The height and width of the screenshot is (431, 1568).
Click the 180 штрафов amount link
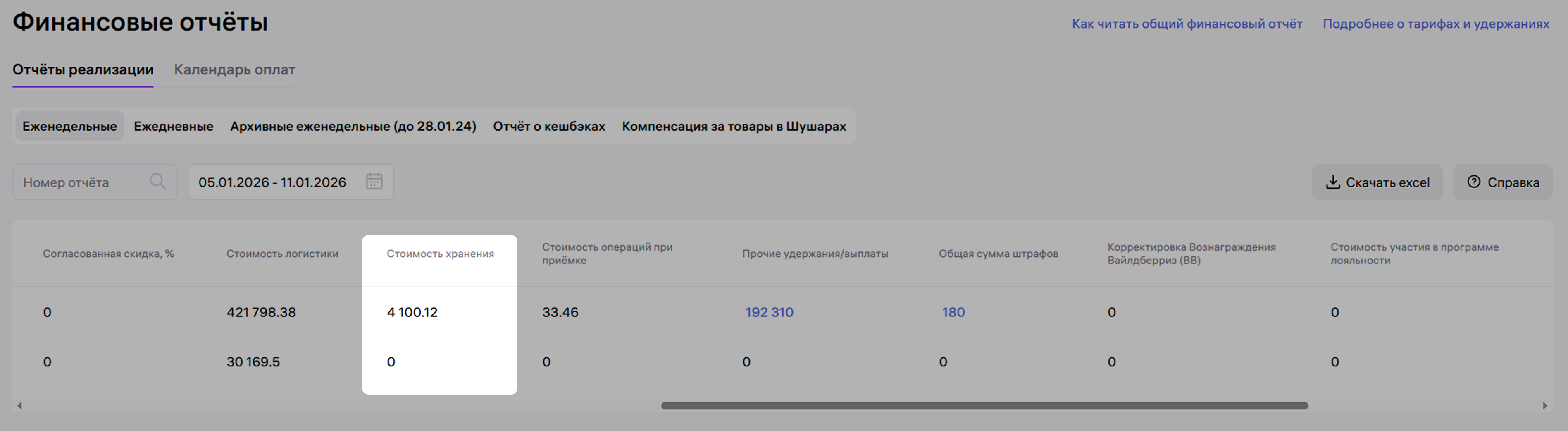(953, 312)
